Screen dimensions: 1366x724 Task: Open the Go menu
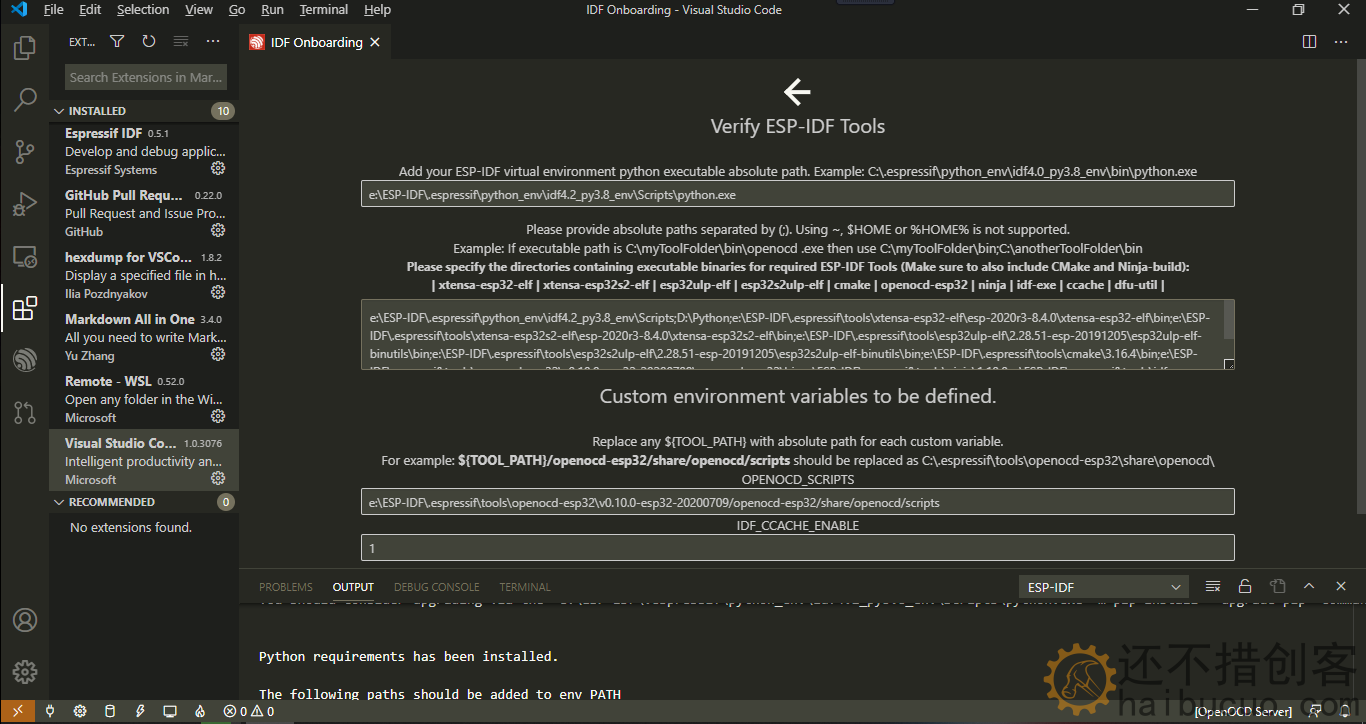click(x=237, y=10)
